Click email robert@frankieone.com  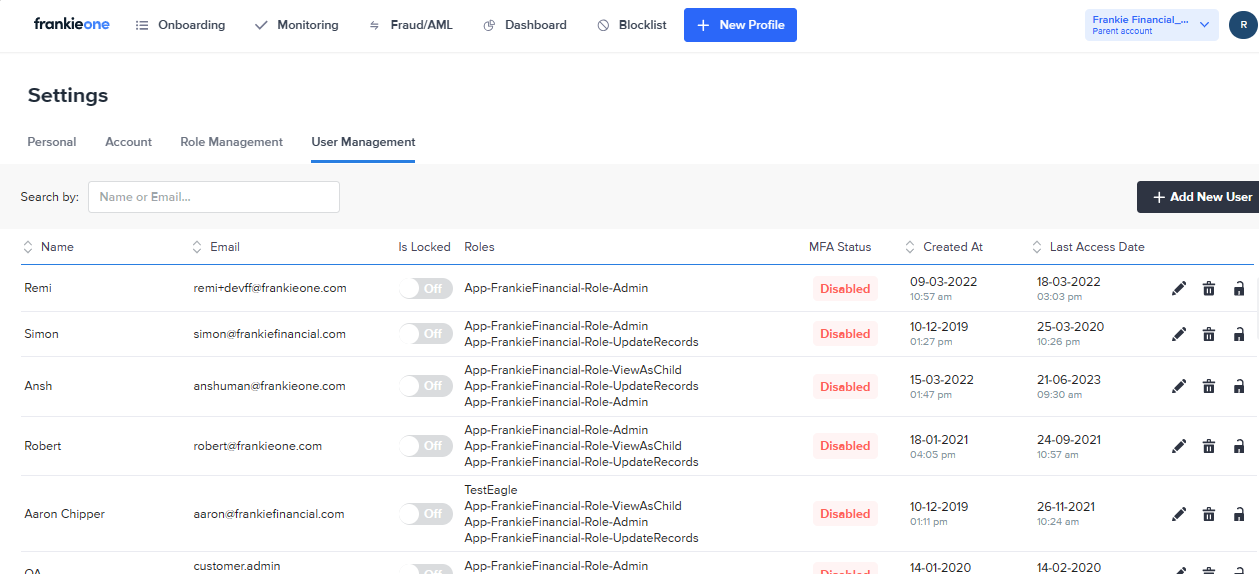pyautogui.click(x=258, y=446)
